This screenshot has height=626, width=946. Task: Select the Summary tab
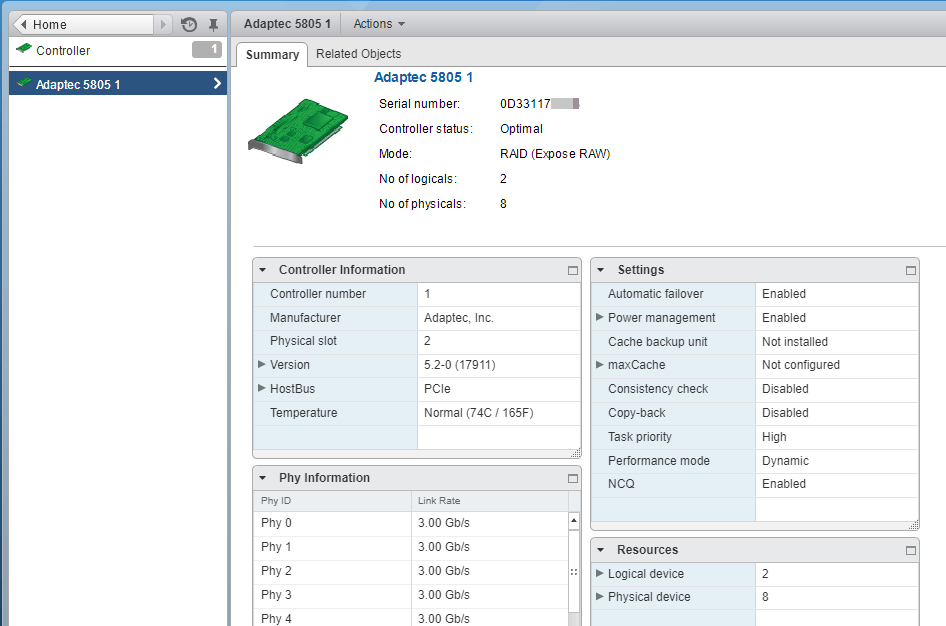[271, 55]
